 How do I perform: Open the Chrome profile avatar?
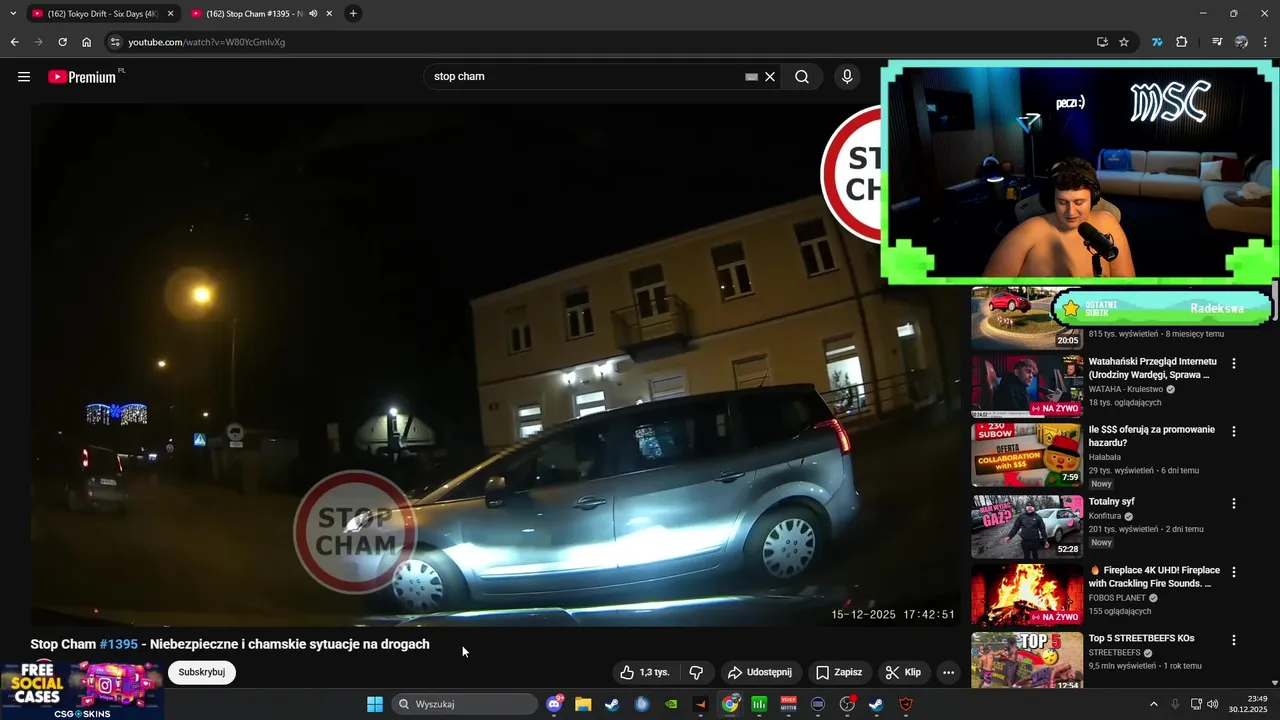(1241, 42)
